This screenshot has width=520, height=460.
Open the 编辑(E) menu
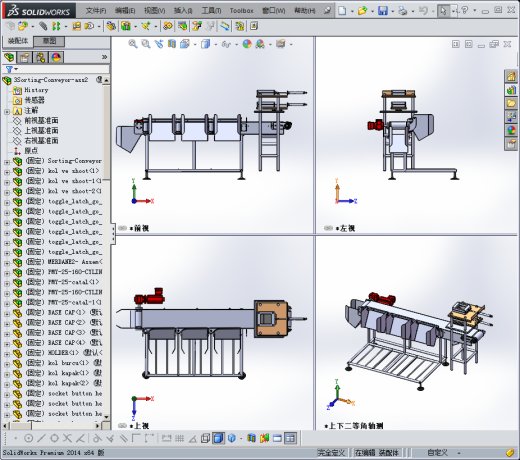coord(125,11)
